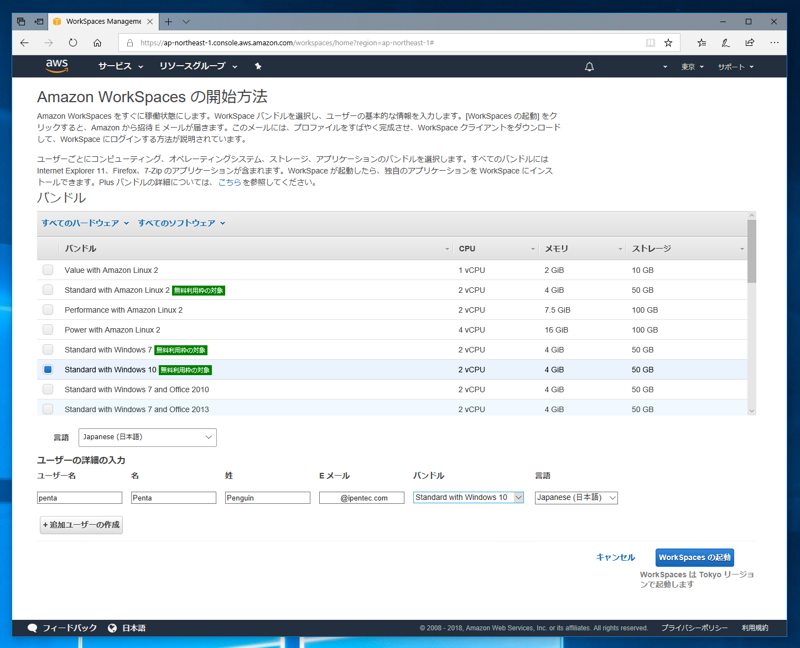Check the Value with Amazon Linux 2 bundle
This screenshot has height=648, width=800.
point(48,270)
